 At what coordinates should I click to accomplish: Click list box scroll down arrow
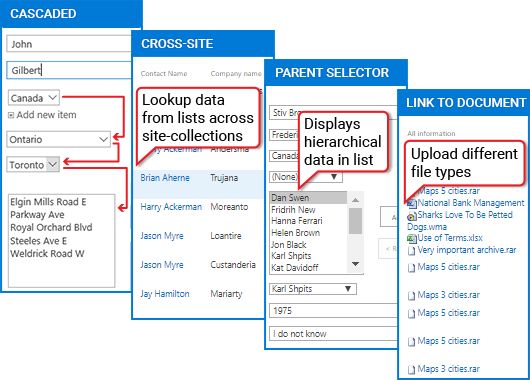[x=355, y=264]
